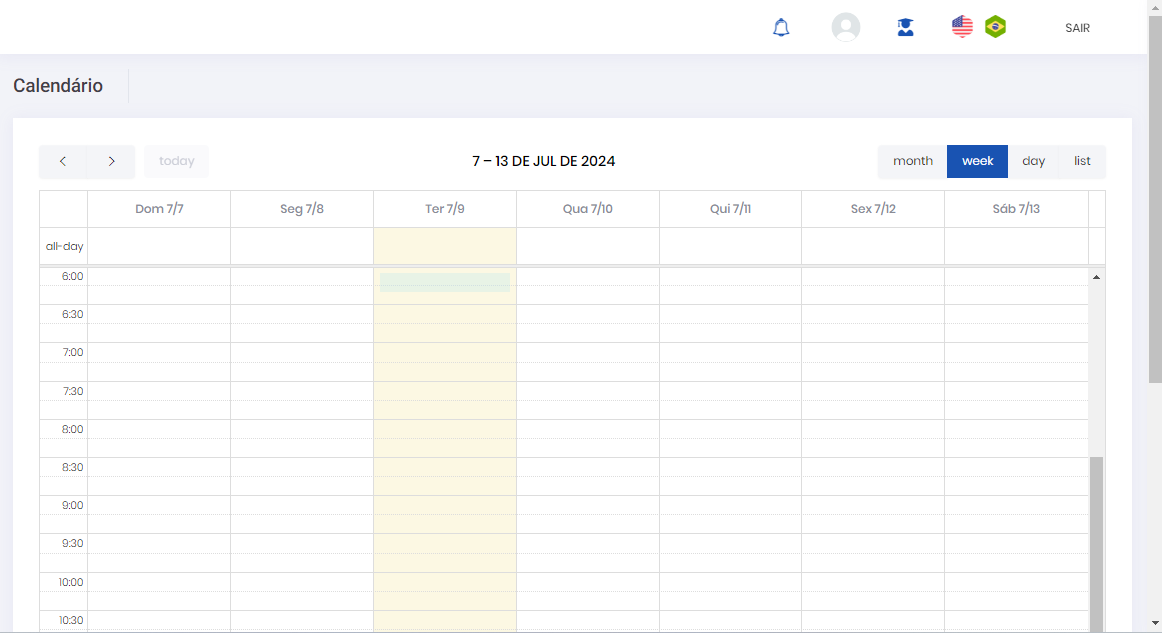This screenshot has height=633, width=1162.
Task: Select the 8:00 slot on Sex 7/12
Action: point(872,429)
